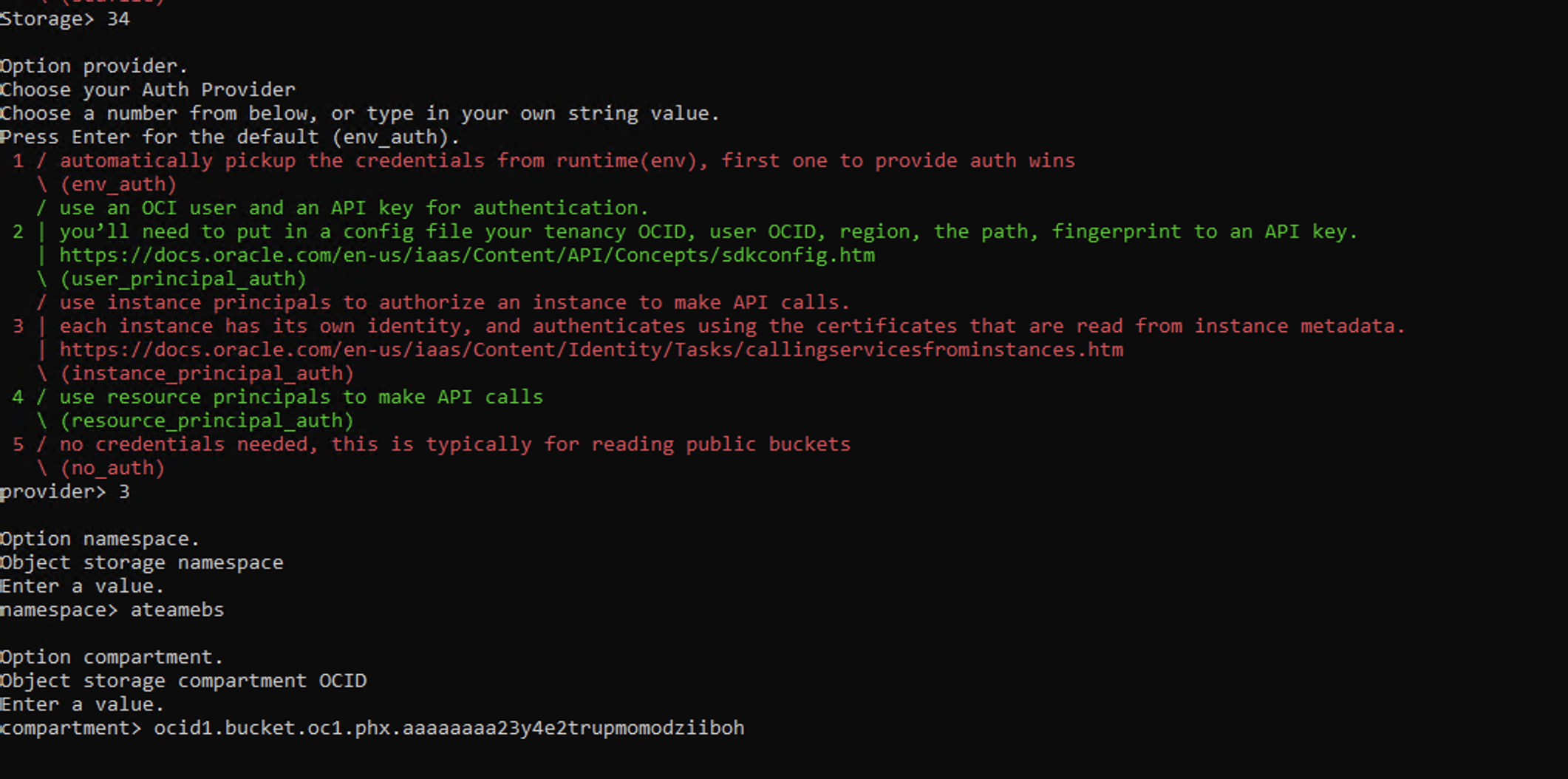Click the (user_principal_auth) option label
This screenshot has width=1568, height=779.
click(183, 279)
